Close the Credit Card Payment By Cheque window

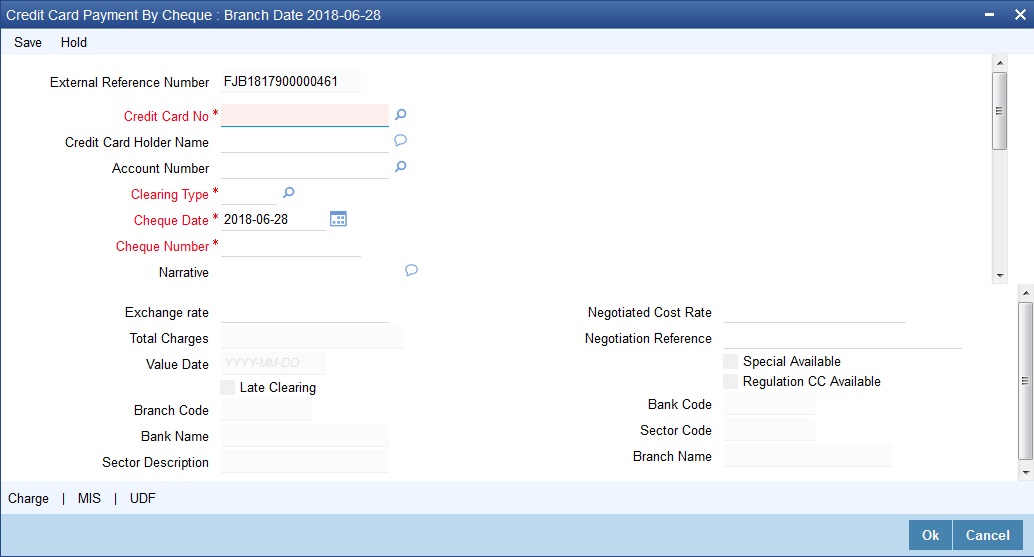(1020, 15)
